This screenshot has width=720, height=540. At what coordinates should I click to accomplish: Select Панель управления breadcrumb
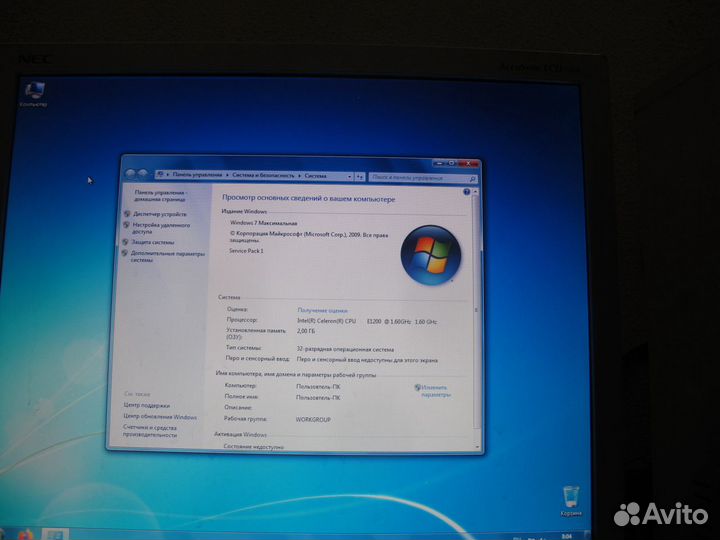(x=197, y=174)
